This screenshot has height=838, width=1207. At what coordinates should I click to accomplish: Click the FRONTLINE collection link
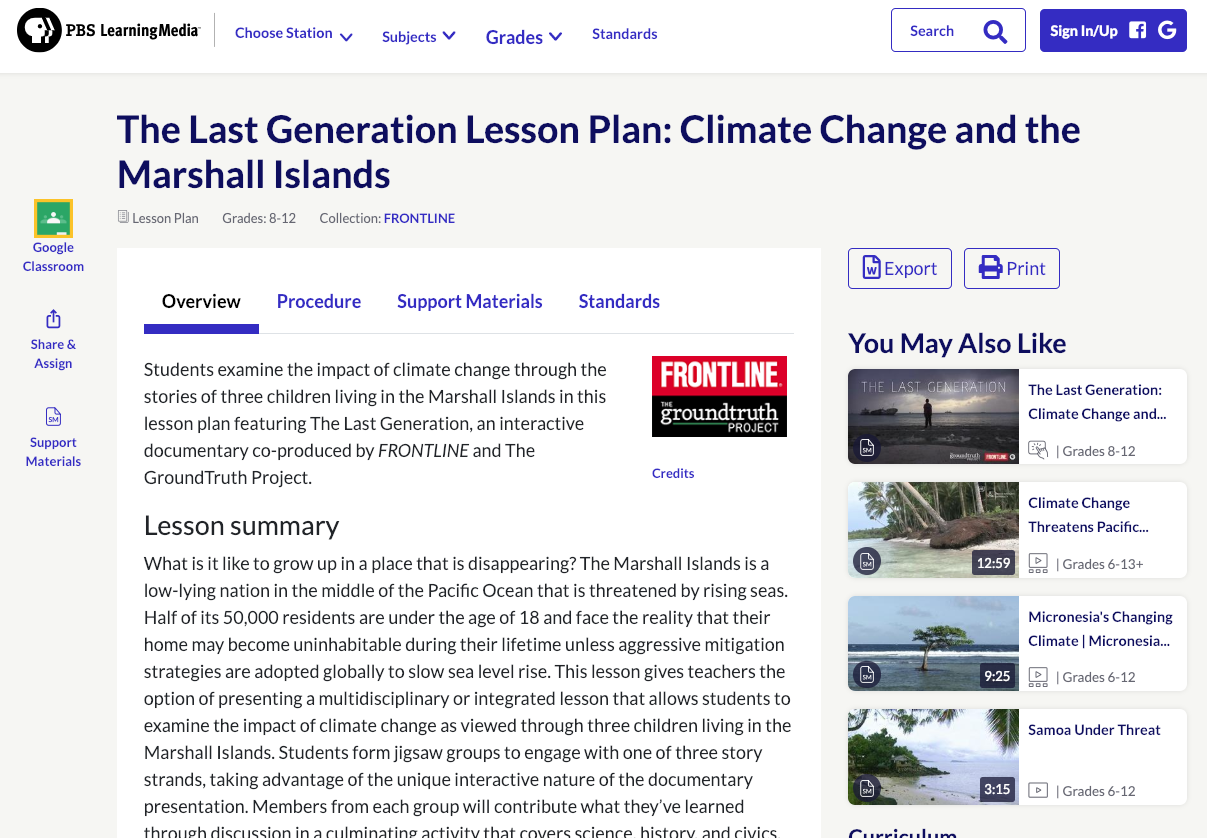click(419, 218)
